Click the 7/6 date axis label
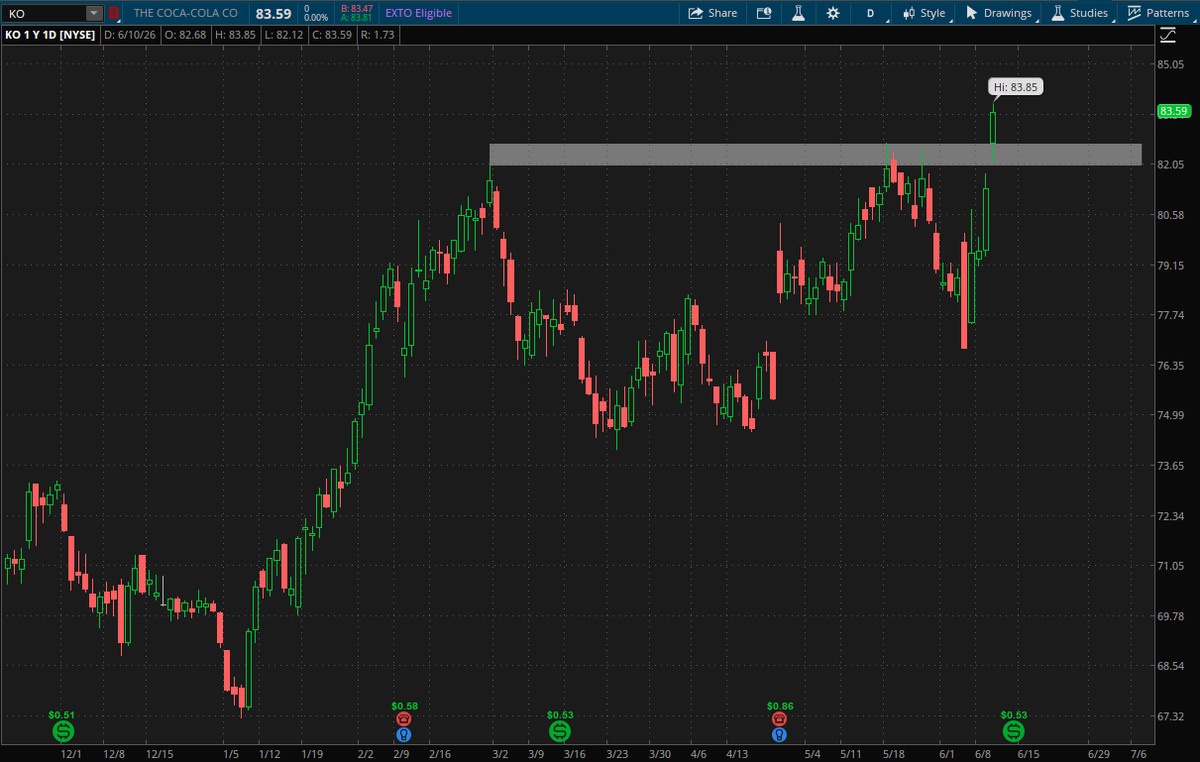Viewport: 1200px width, 762px height. (x=1138, y=753)
